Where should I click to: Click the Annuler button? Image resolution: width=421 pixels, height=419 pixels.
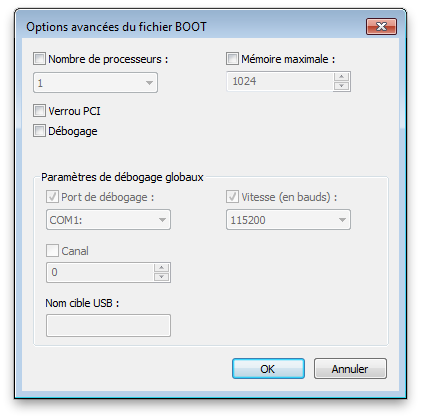(x=350, y=369)
